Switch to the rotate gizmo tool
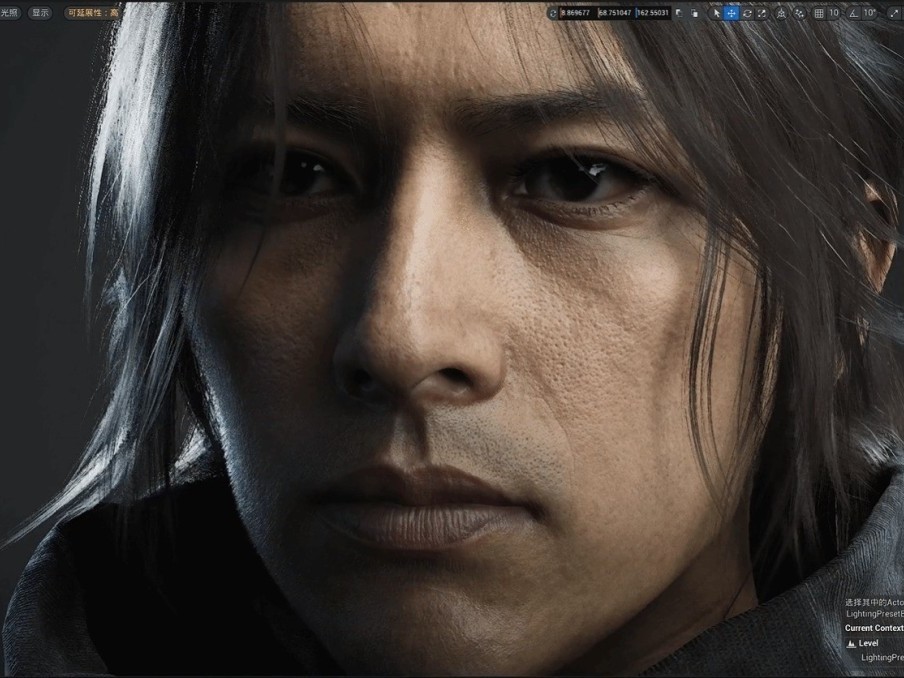Image resolution: width=904 pixels, height=678 pixels. coord(746,13)
